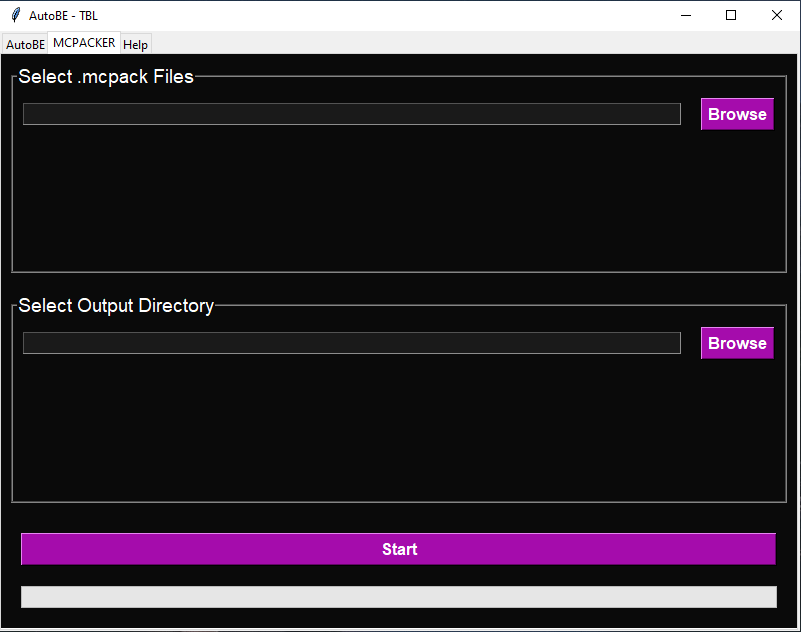
Task: Maximize the AutoBE - TBL window
Action: (x=731, y=15)
